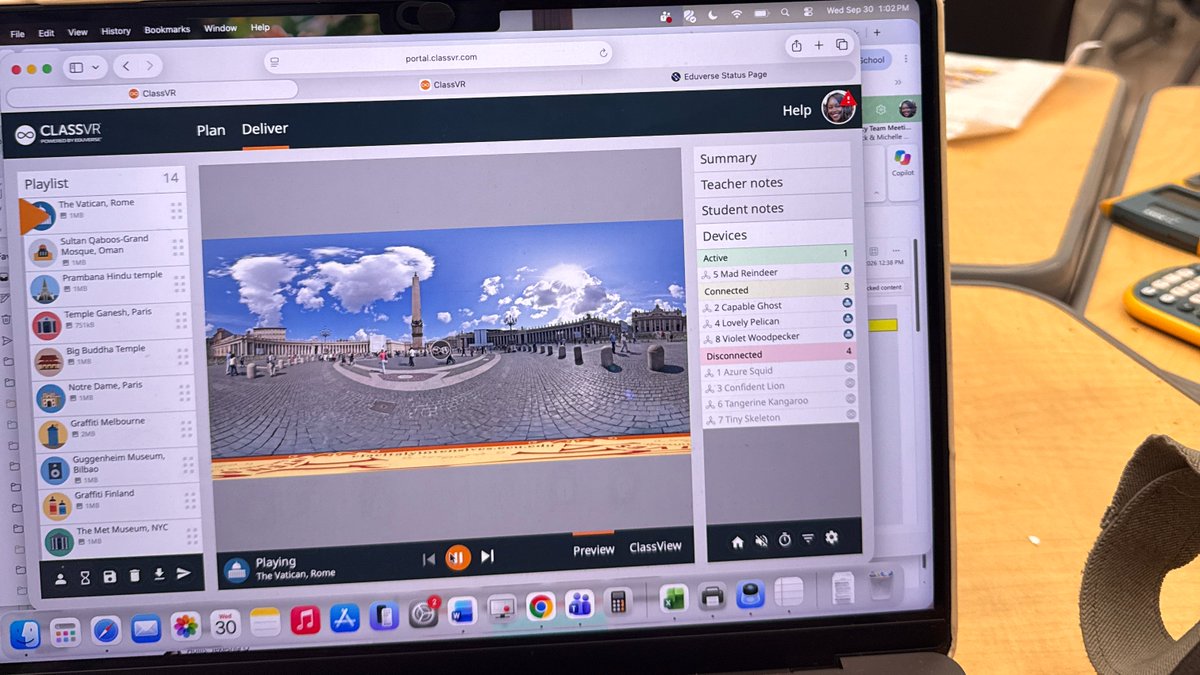Reload the portal.classvr.com page
Viewport: 1200px width, 675px height.
coord(603,53)
